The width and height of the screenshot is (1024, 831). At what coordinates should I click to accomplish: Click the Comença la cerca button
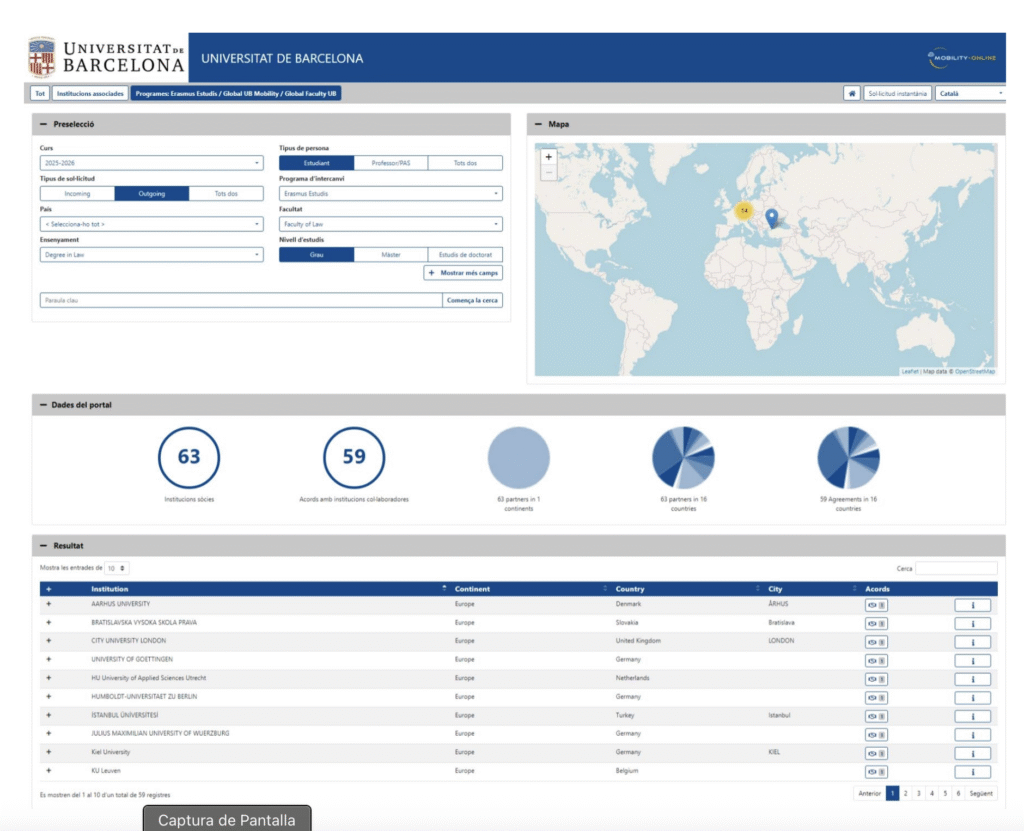pos(472,300)
